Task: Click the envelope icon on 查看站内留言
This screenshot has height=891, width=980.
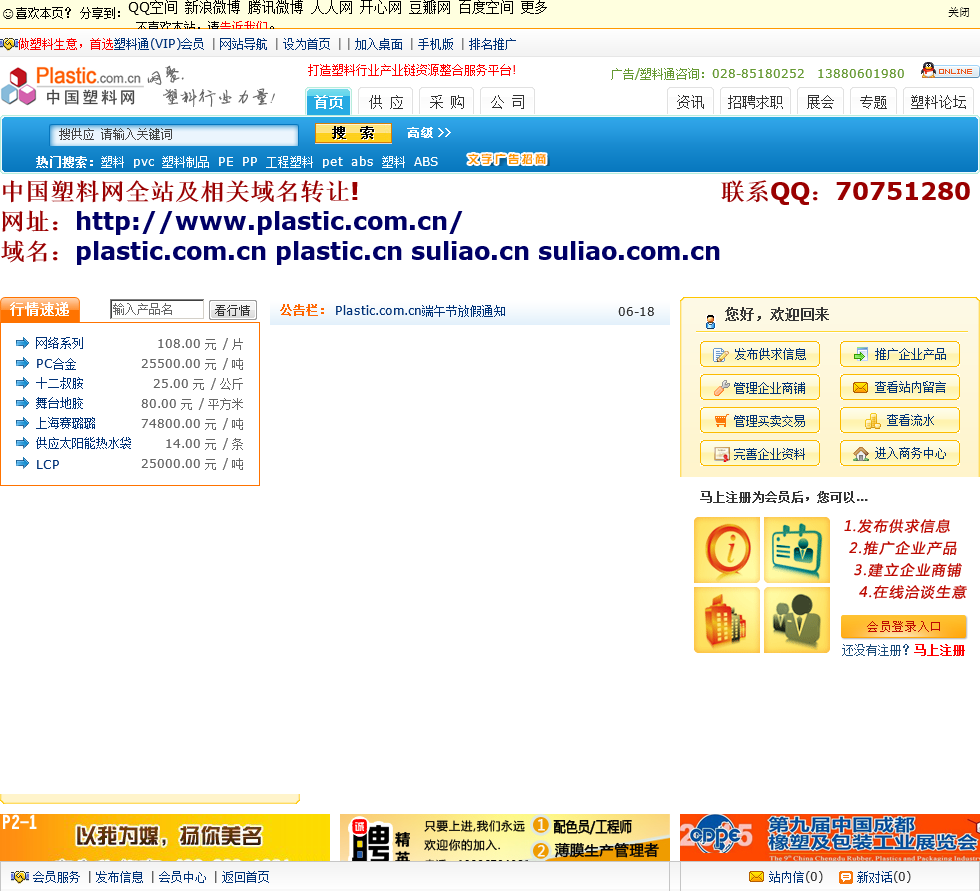Action: tap(861, 387)
